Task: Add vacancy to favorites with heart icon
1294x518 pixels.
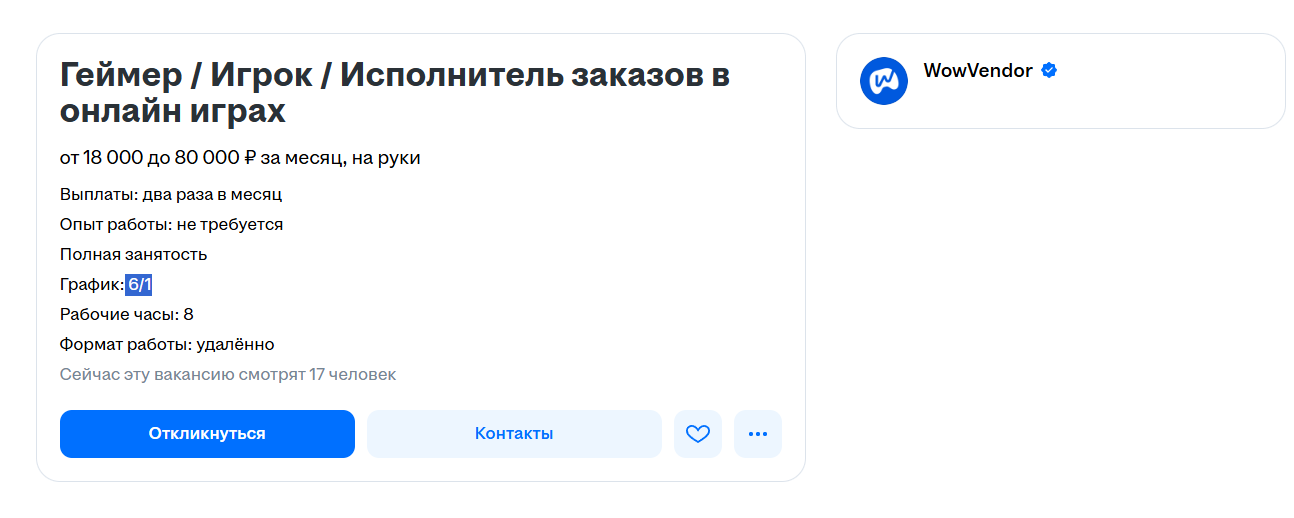Action: tap(697, 434)
